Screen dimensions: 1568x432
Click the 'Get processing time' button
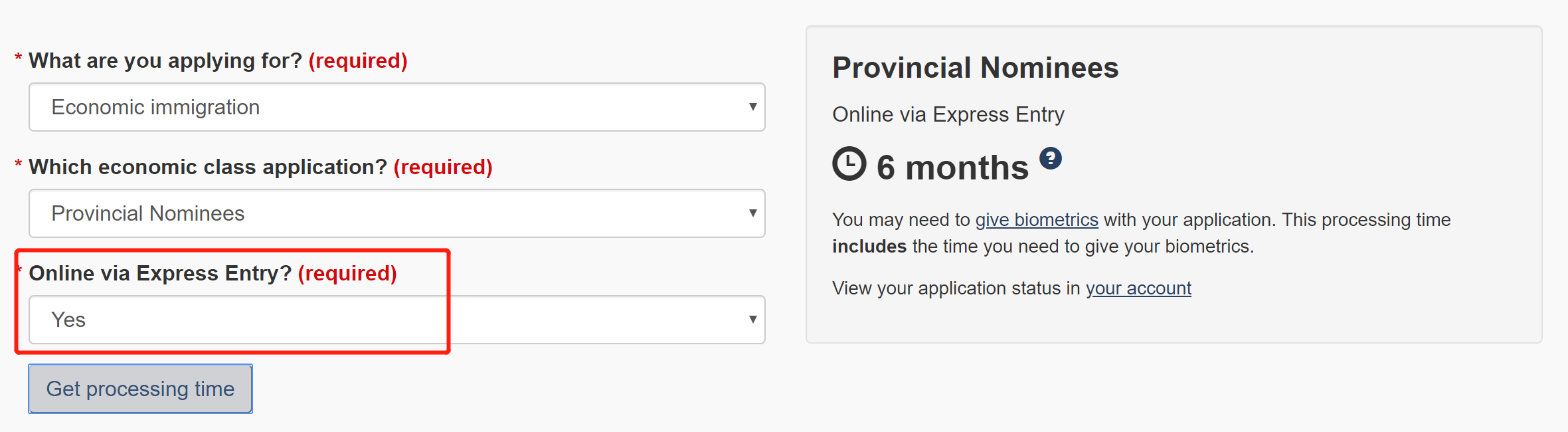point(140,389)
